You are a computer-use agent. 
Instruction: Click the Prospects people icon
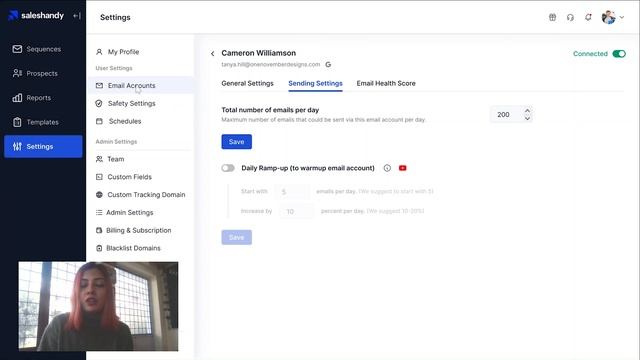(x=17, y=73)
